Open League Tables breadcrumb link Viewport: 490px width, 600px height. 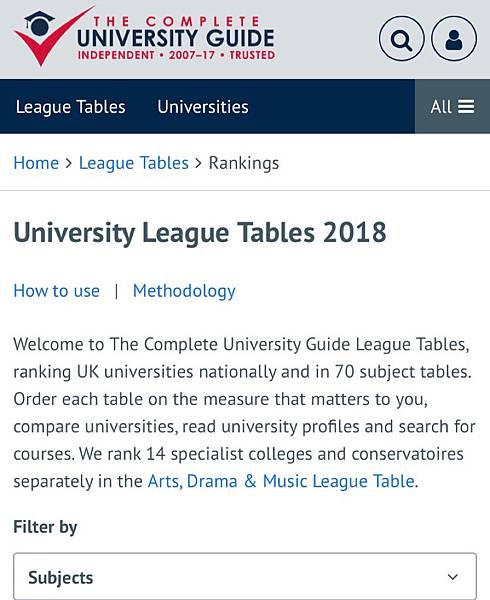click(x=133, y=163)
